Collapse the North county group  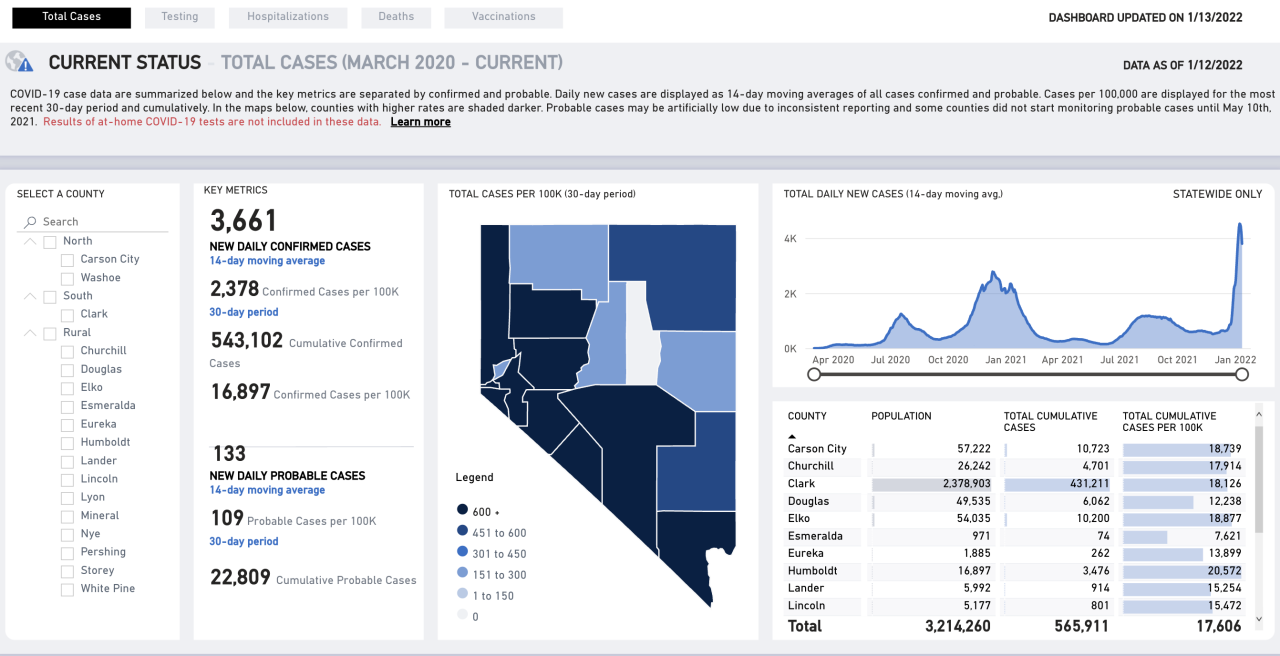[30, 241]
